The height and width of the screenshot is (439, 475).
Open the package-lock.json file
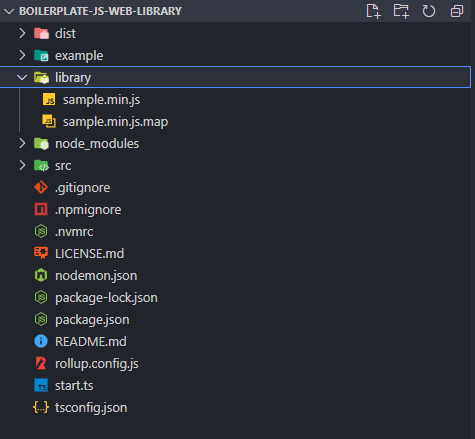pyautogui.click(x=106, y=298)
